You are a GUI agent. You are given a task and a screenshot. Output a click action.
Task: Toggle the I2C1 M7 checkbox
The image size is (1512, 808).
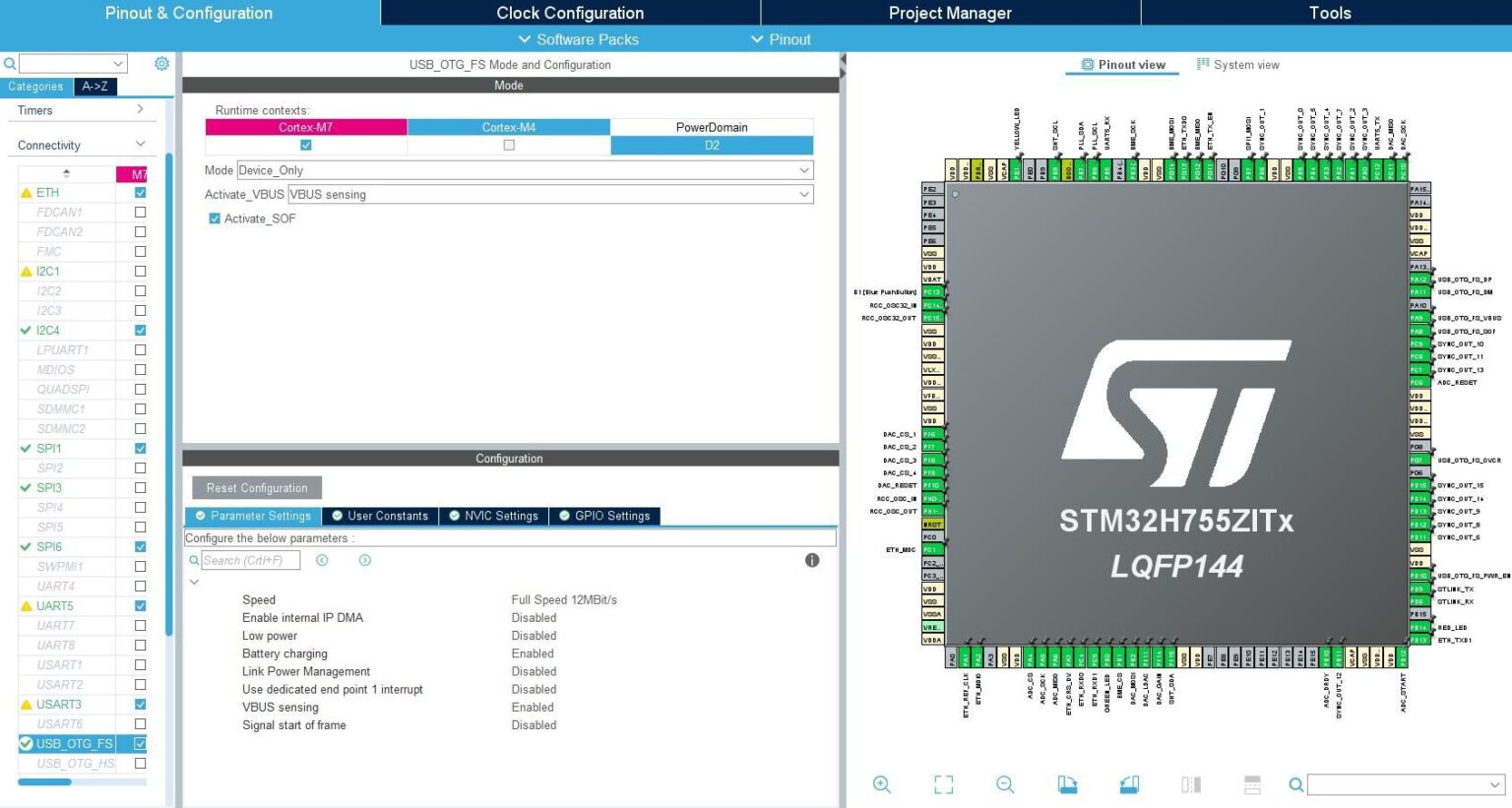pyautogui.click(x=140, y=272)
